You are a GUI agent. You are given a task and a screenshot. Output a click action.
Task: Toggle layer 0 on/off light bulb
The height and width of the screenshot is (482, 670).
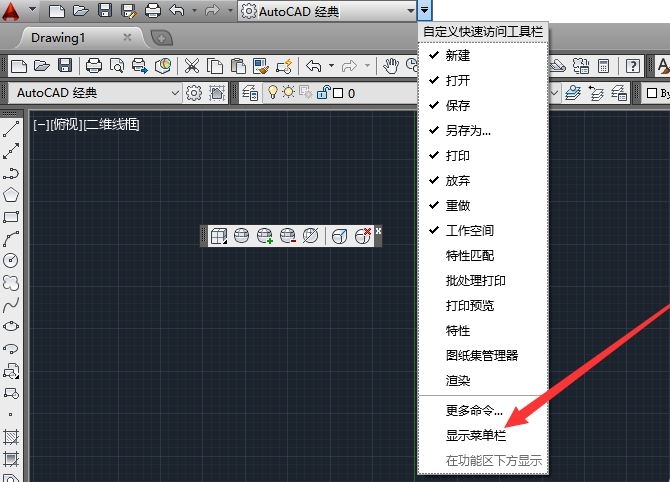[x=273, y=92]
